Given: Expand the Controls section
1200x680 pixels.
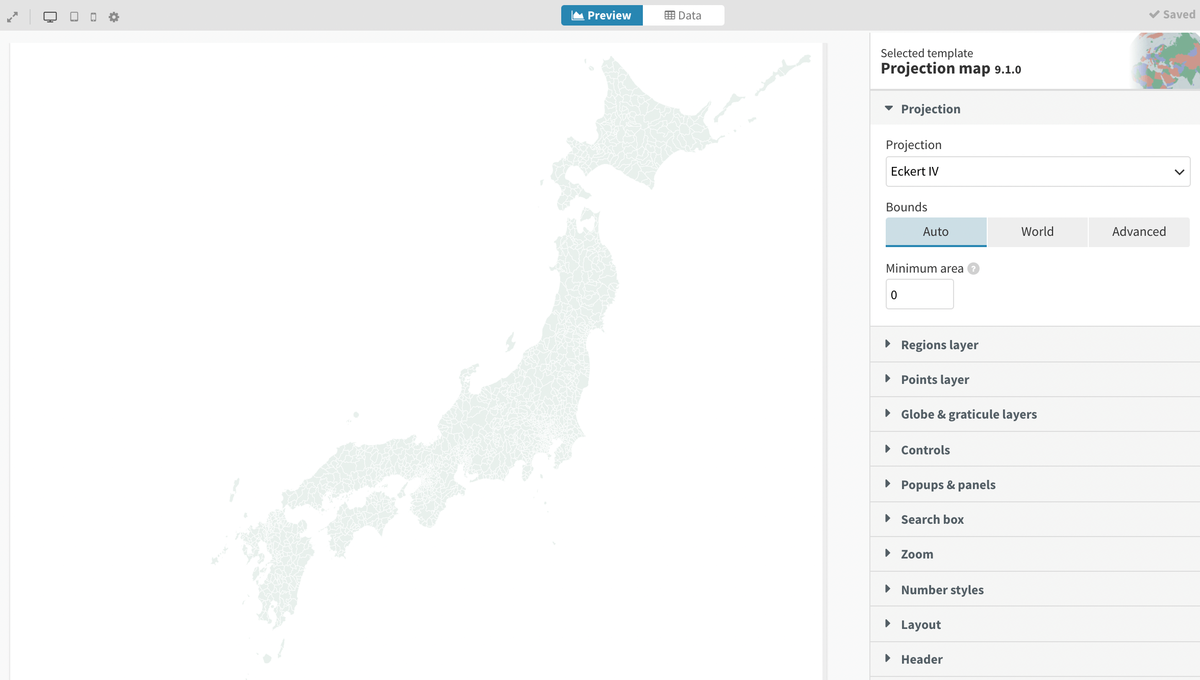Looking at the screenshot, I should (x=1035, y=450).
